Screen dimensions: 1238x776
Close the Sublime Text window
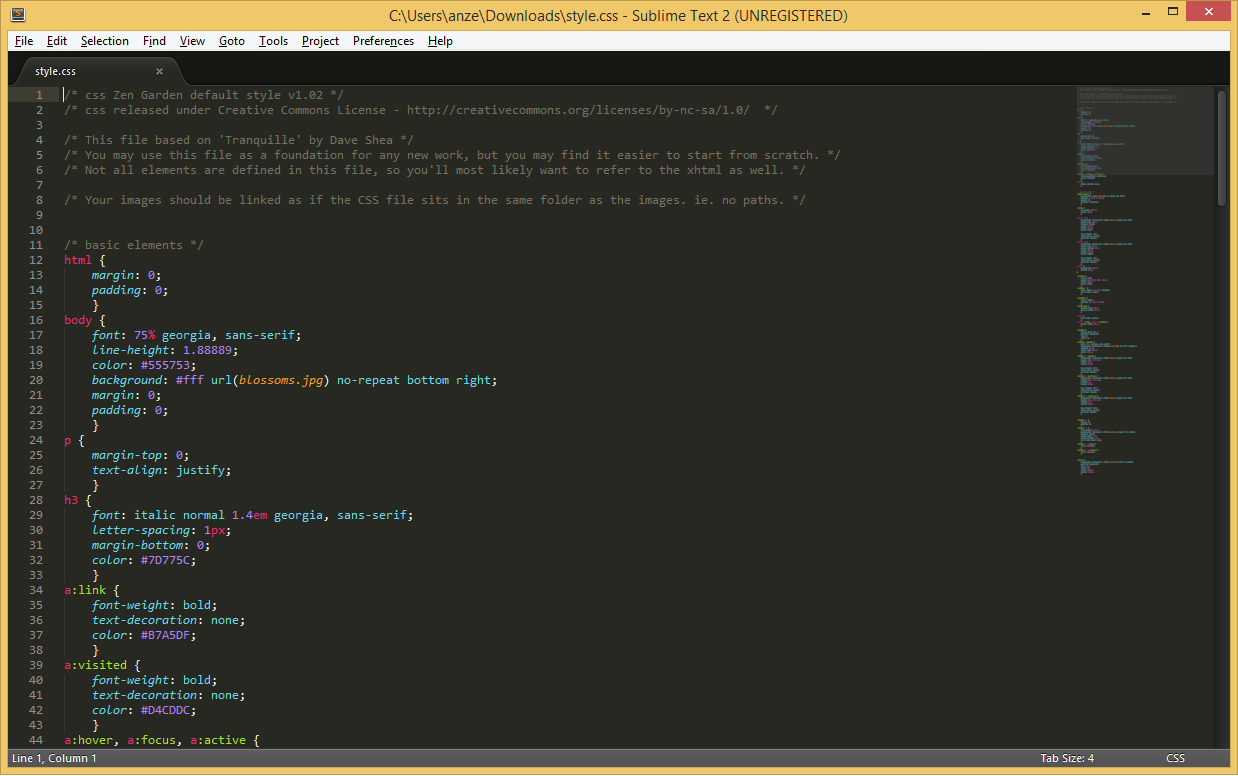(x=1207, y=13)
